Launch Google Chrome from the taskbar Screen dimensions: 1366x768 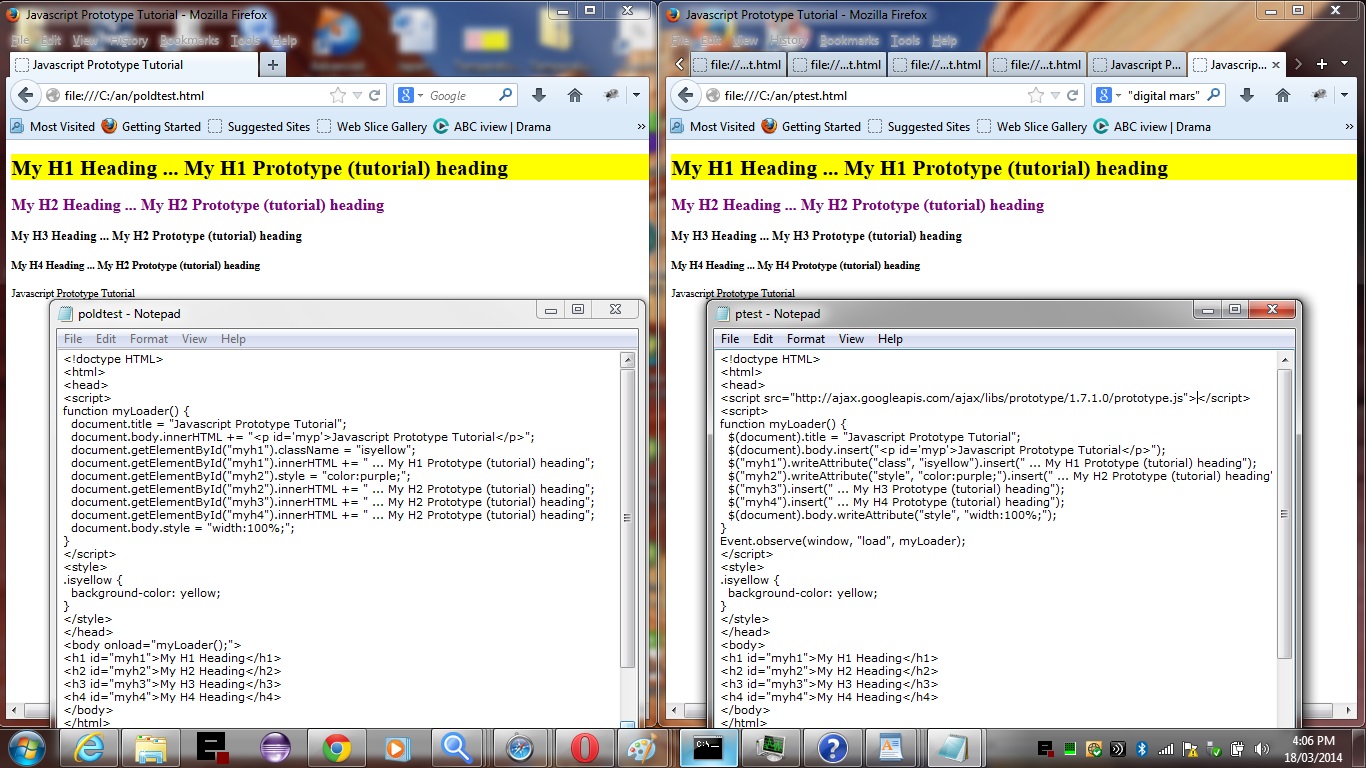click(336, 748)
